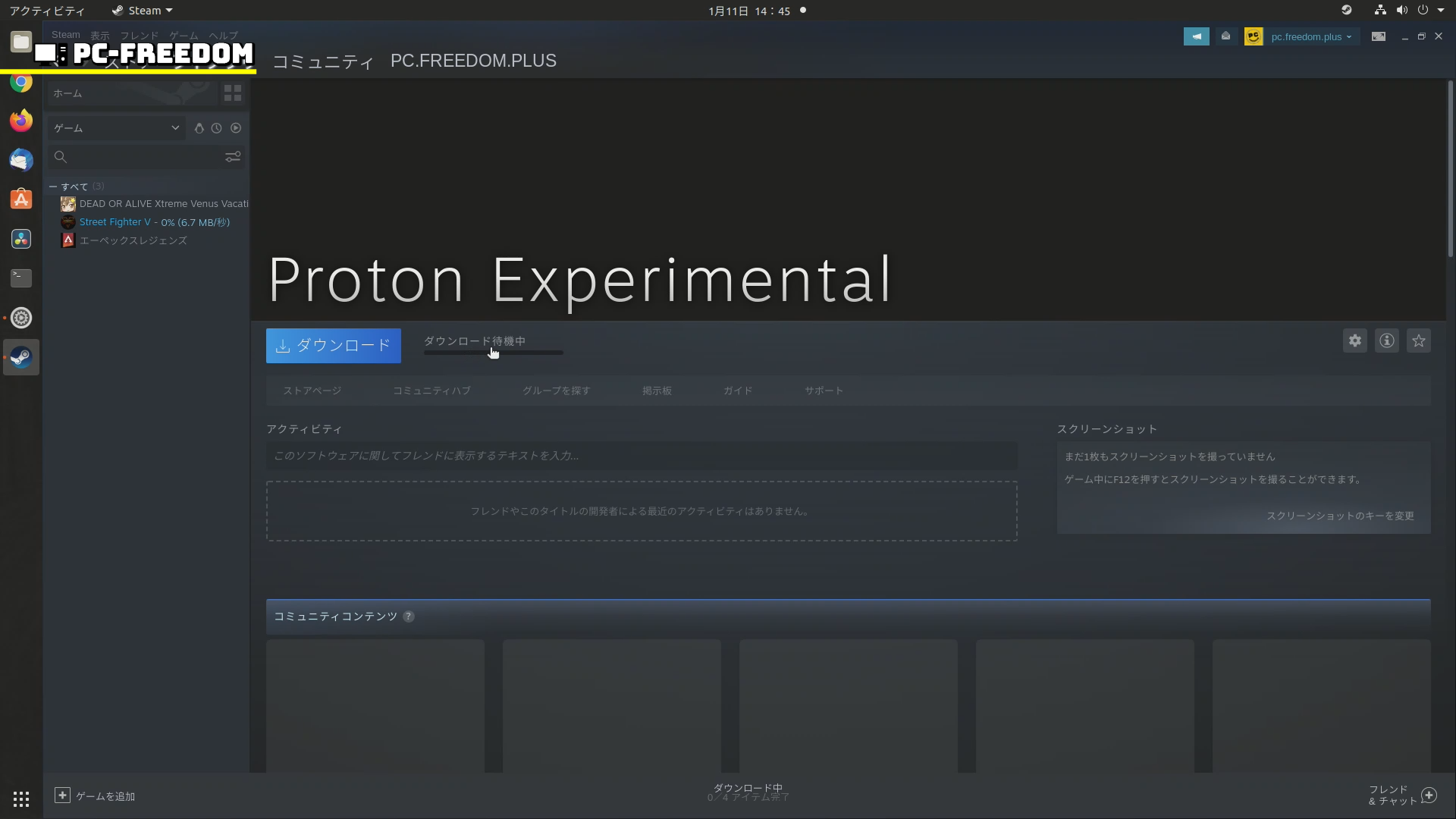Viewport: 1456px width, 819px height.
Task: Collapse the すべて games collection
Action: (53, 187)
